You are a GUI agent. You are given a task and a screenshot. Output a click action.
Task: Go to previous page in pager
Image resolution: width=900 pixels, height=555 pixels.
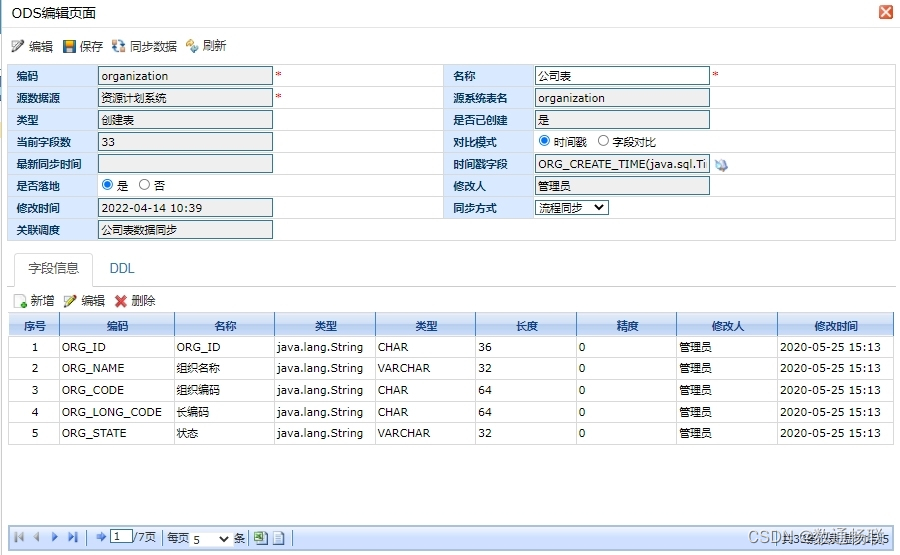pos(37,537)
